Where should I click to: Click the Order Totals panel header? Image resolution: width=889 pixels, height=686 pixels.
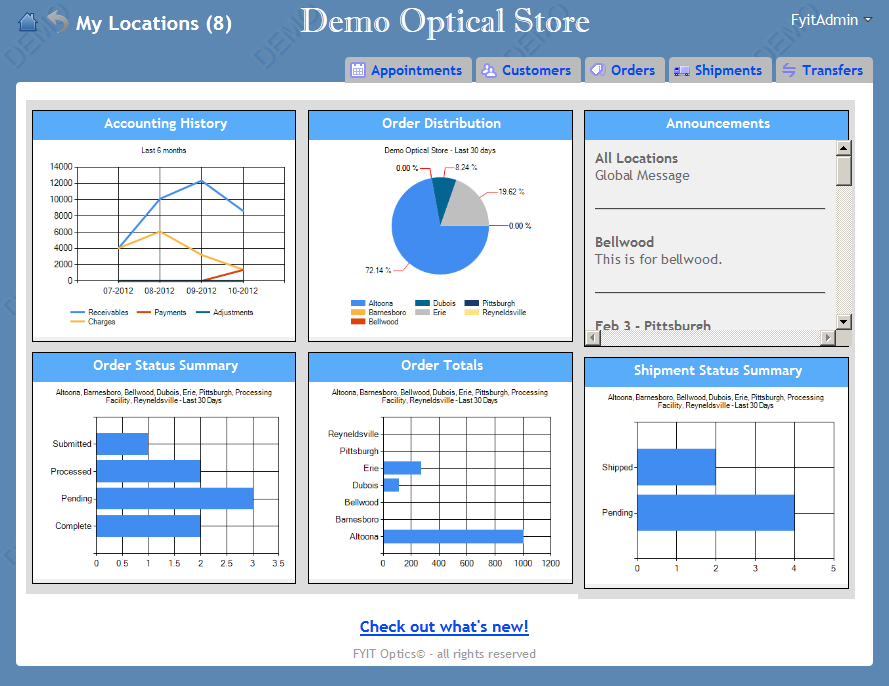(x=441, y=366)
